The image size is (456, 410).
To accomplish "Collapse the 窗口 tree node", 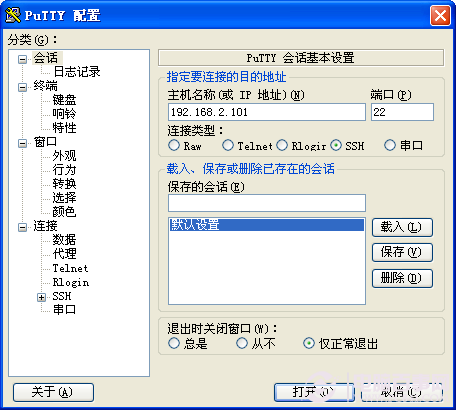I will tap(23, 144).
